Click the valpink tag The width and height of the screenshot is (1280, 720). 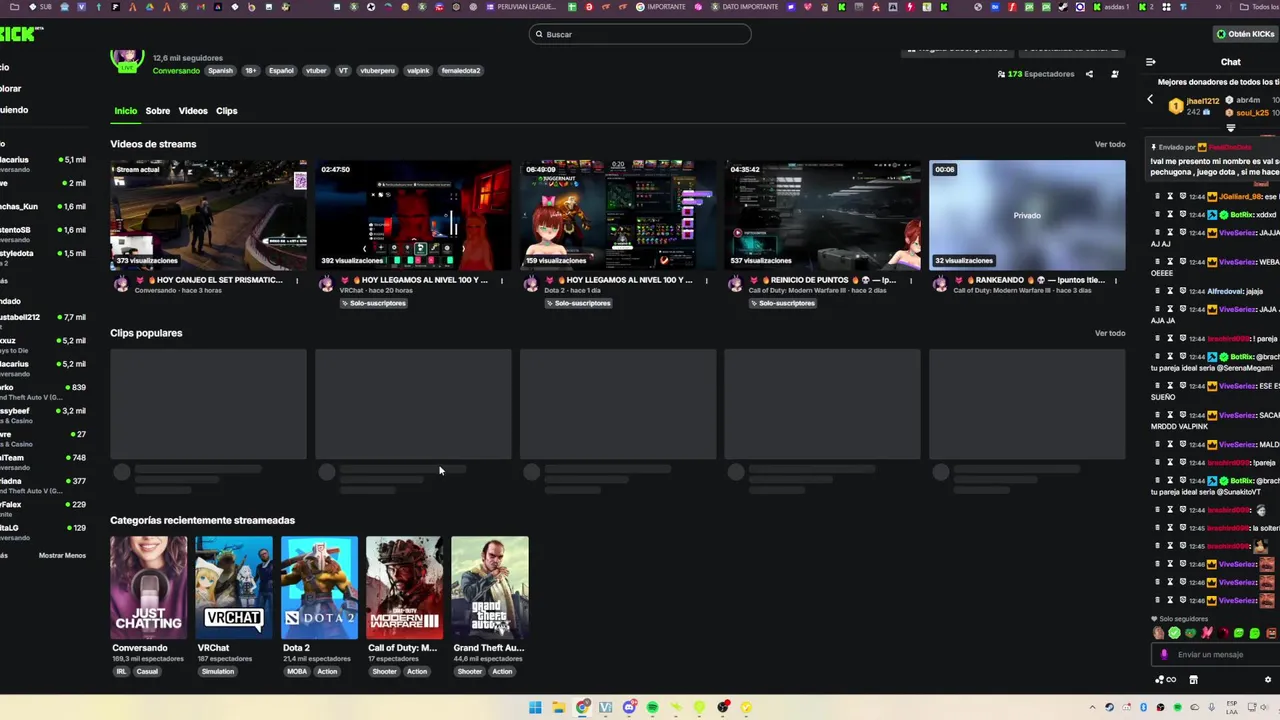418,71
